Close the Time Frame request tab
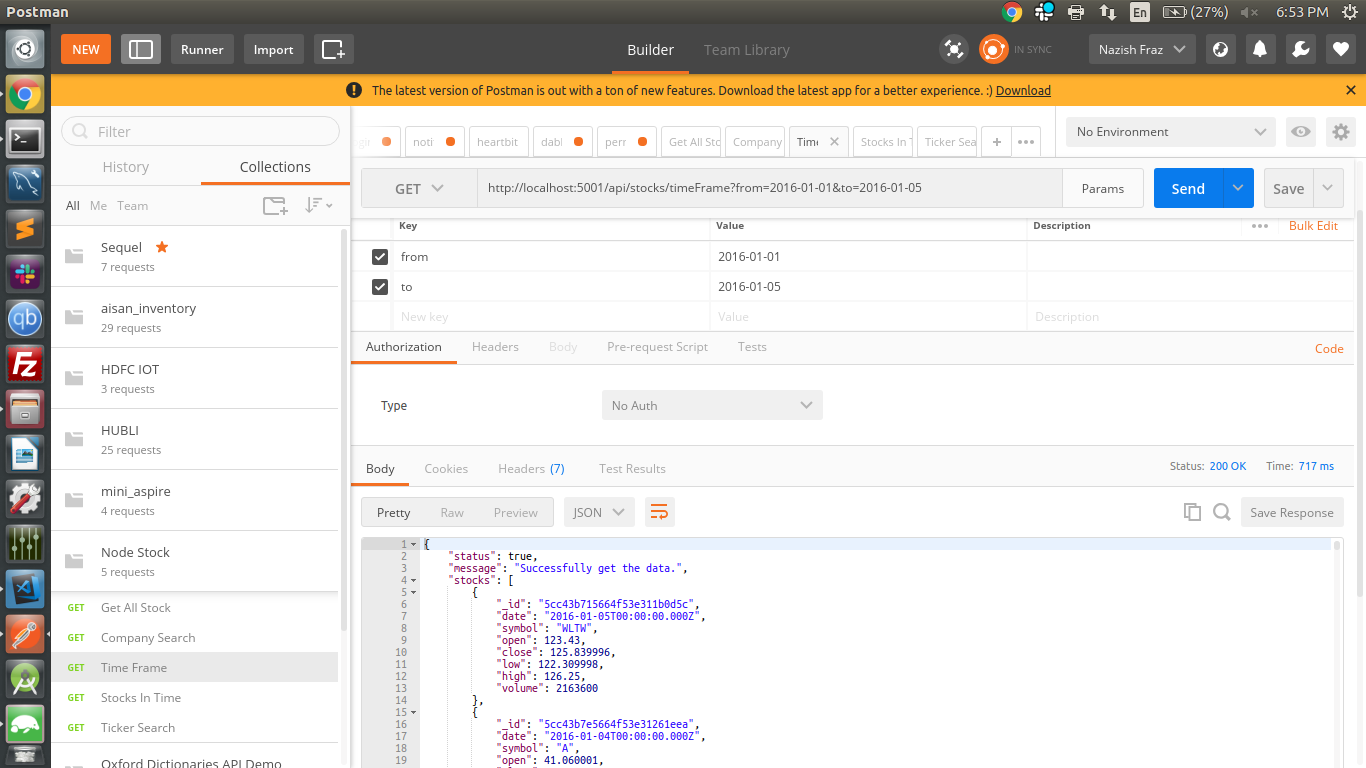Viewport: 1366px width, 768px height. click(x=836, y=142)
